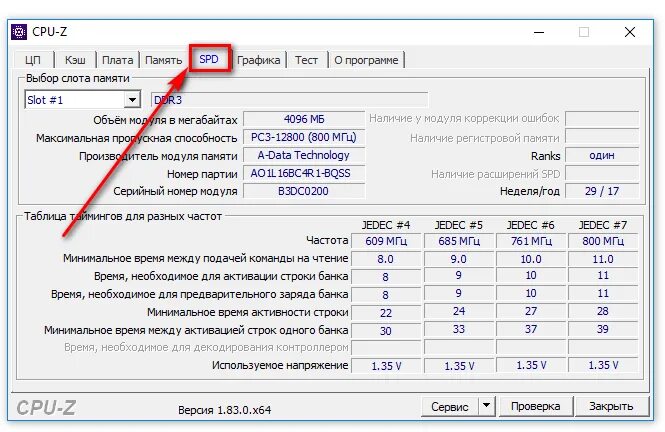Click the Закрыть button

[x=611, y=407]
